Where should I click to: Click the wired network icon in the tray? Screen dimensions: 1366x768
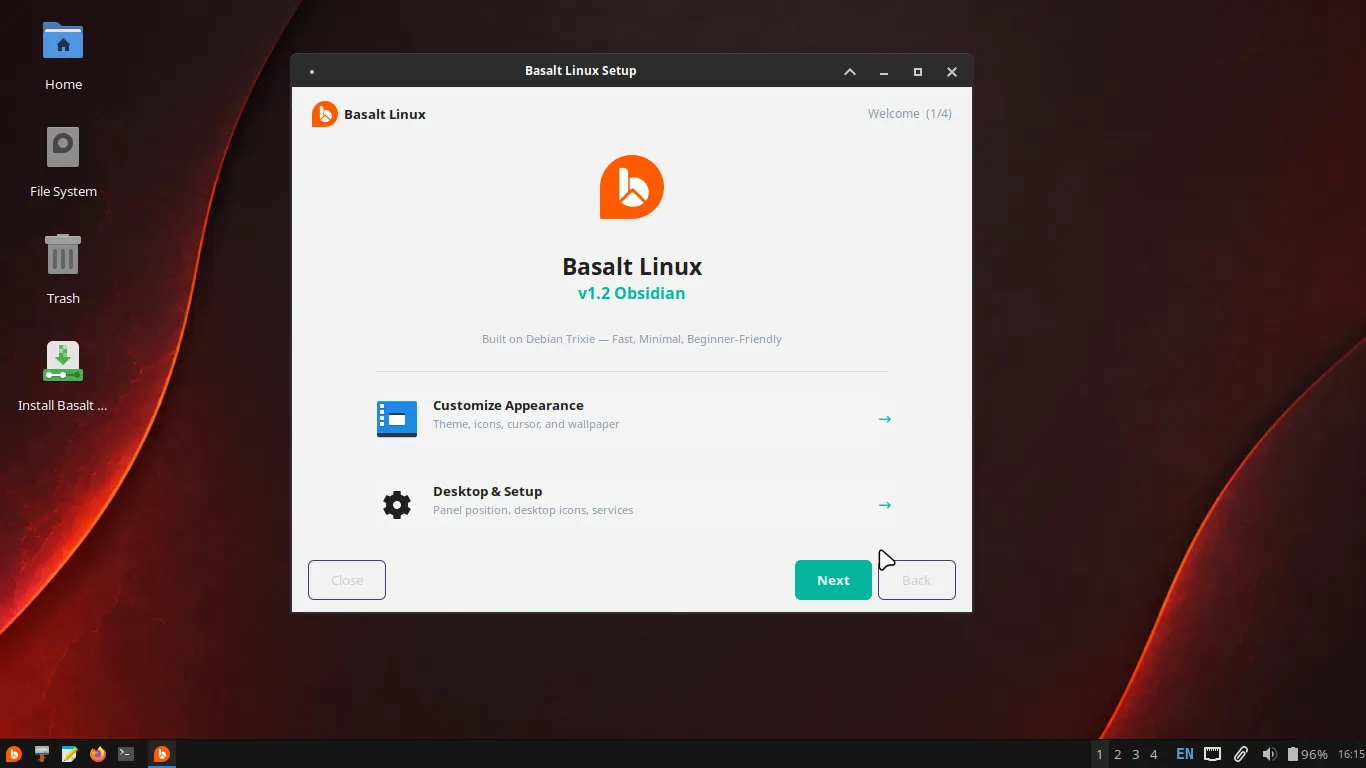coord(1212,754)
